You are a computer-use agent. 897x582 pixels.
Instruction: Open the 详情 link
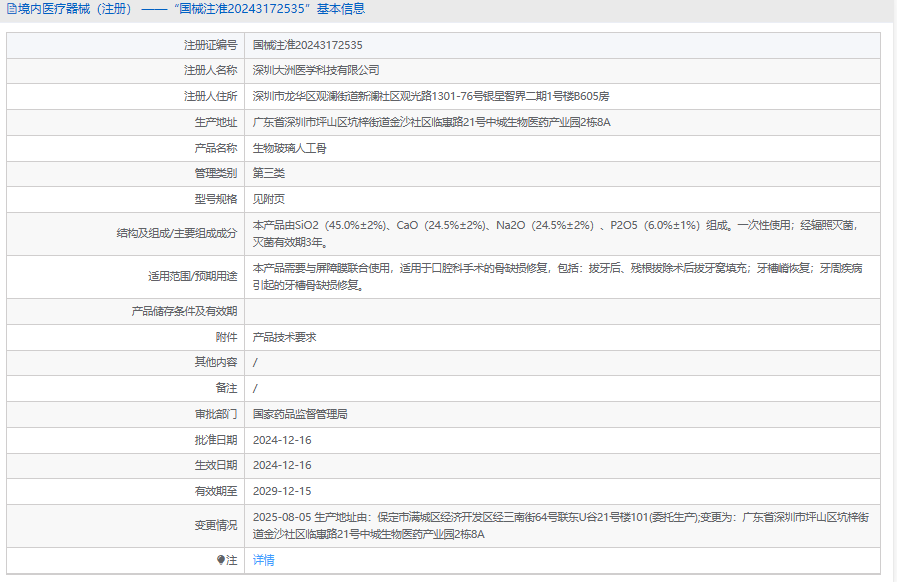(264, 560)
